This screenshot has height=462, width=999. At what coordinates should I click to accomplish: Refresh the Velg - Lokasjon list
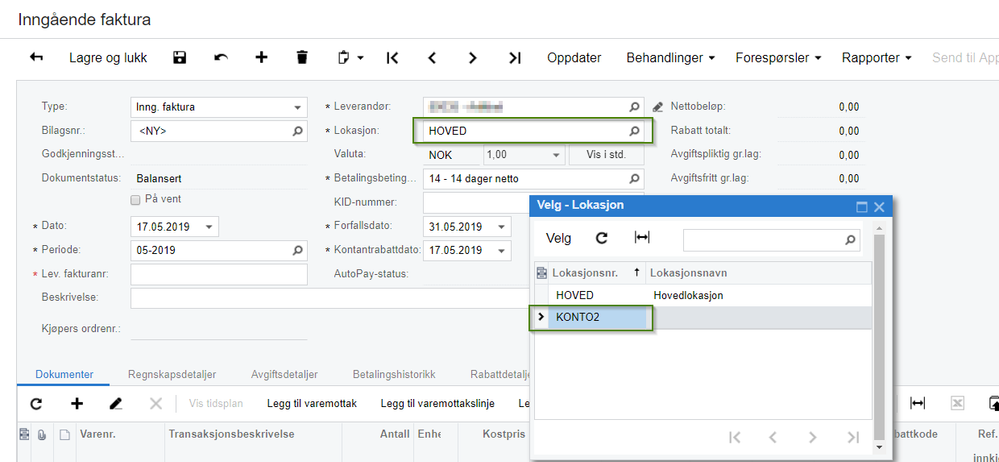pos(601,238)
